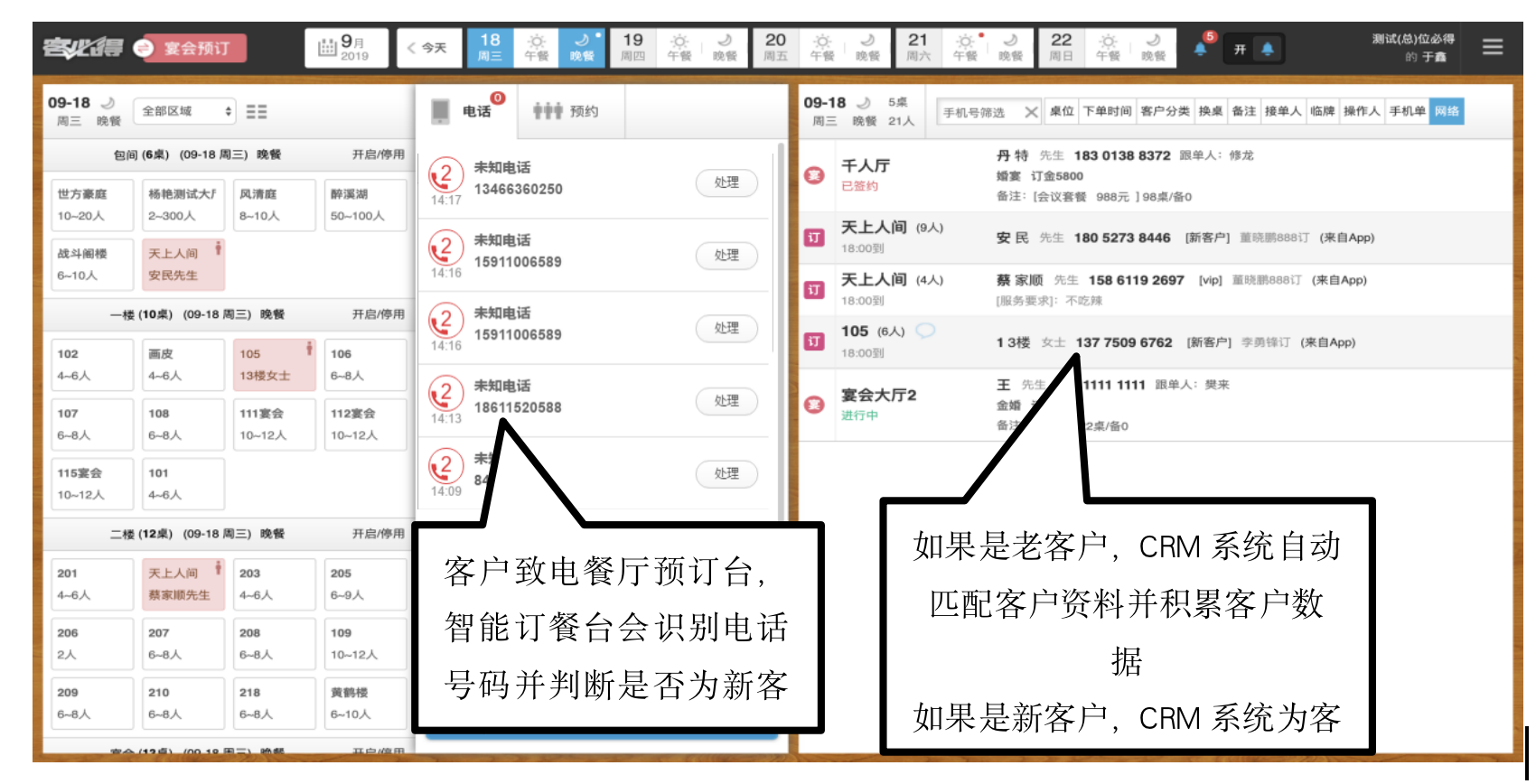Switch to grid layout view icon
This screenshot has width=1536, height=784.
point(257,111)
